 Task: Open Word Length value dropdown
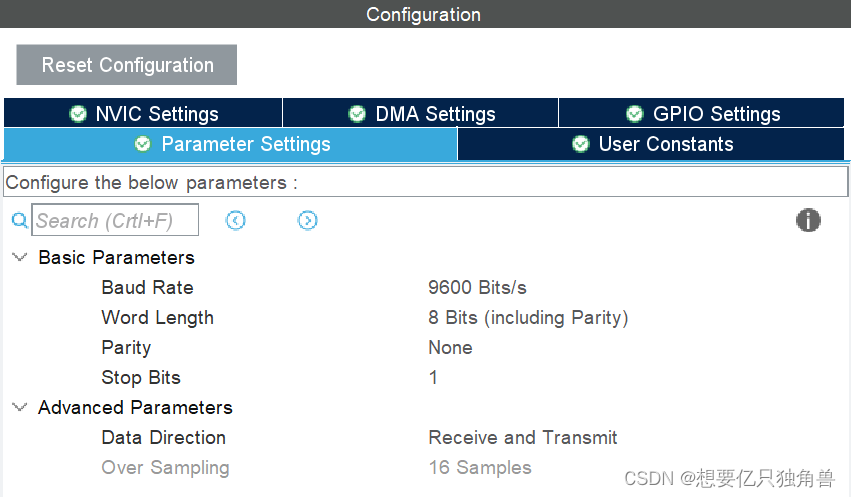(x=528, y=318)
